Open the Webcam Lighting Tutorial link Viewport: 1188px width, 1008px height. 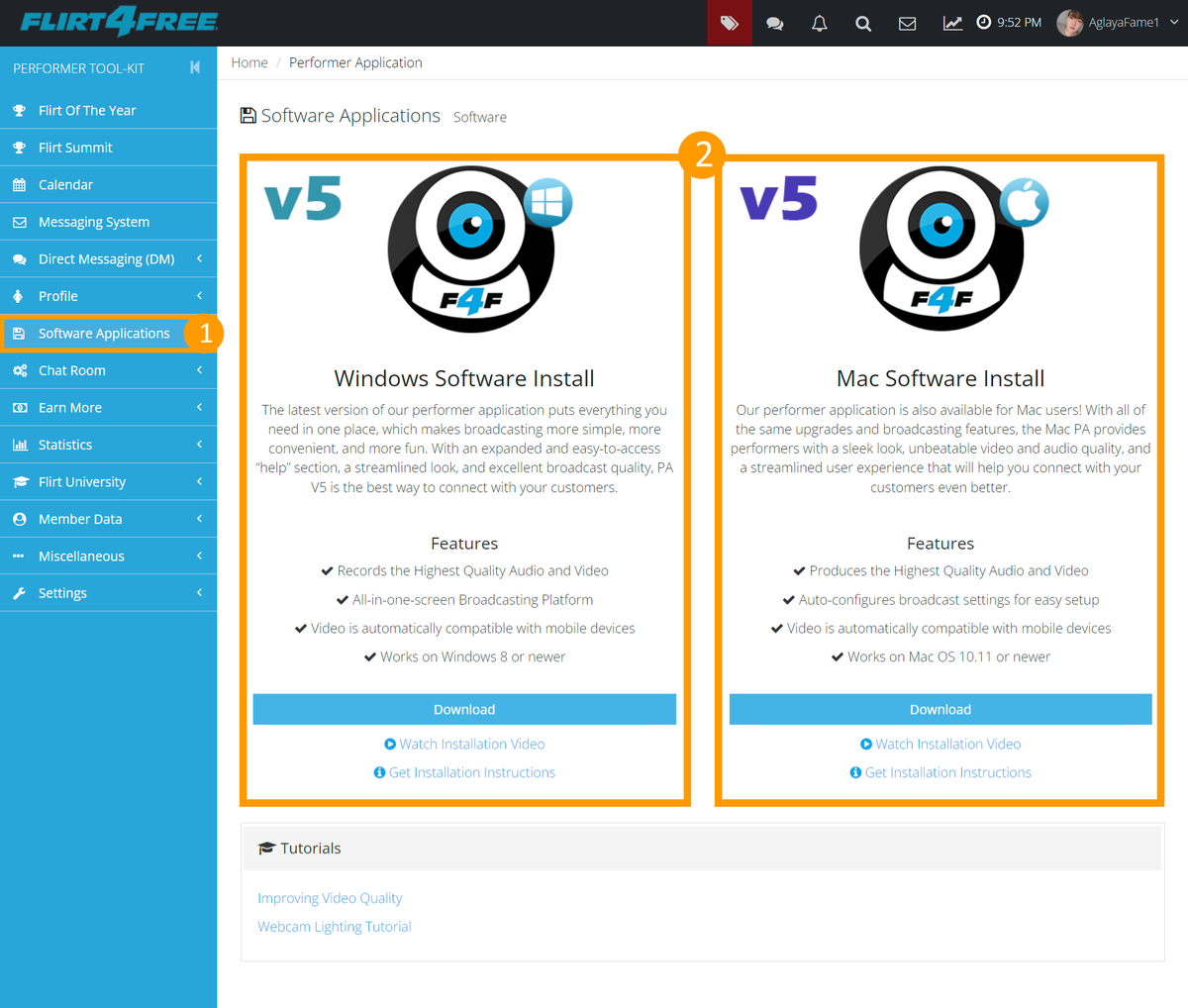point(335,927)
